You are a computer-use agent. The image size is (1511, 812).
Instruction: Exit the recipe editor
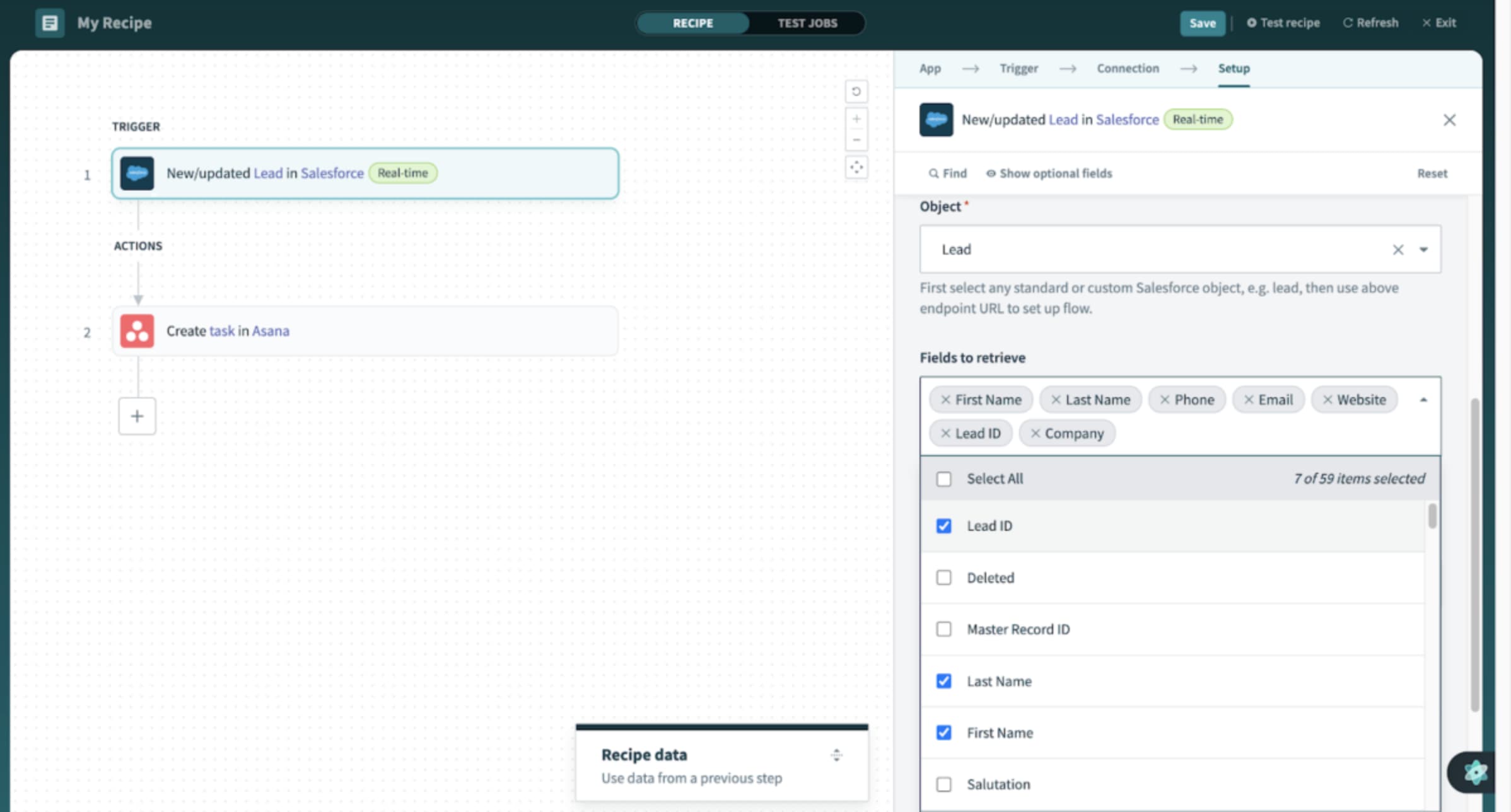pos(1439,23)
